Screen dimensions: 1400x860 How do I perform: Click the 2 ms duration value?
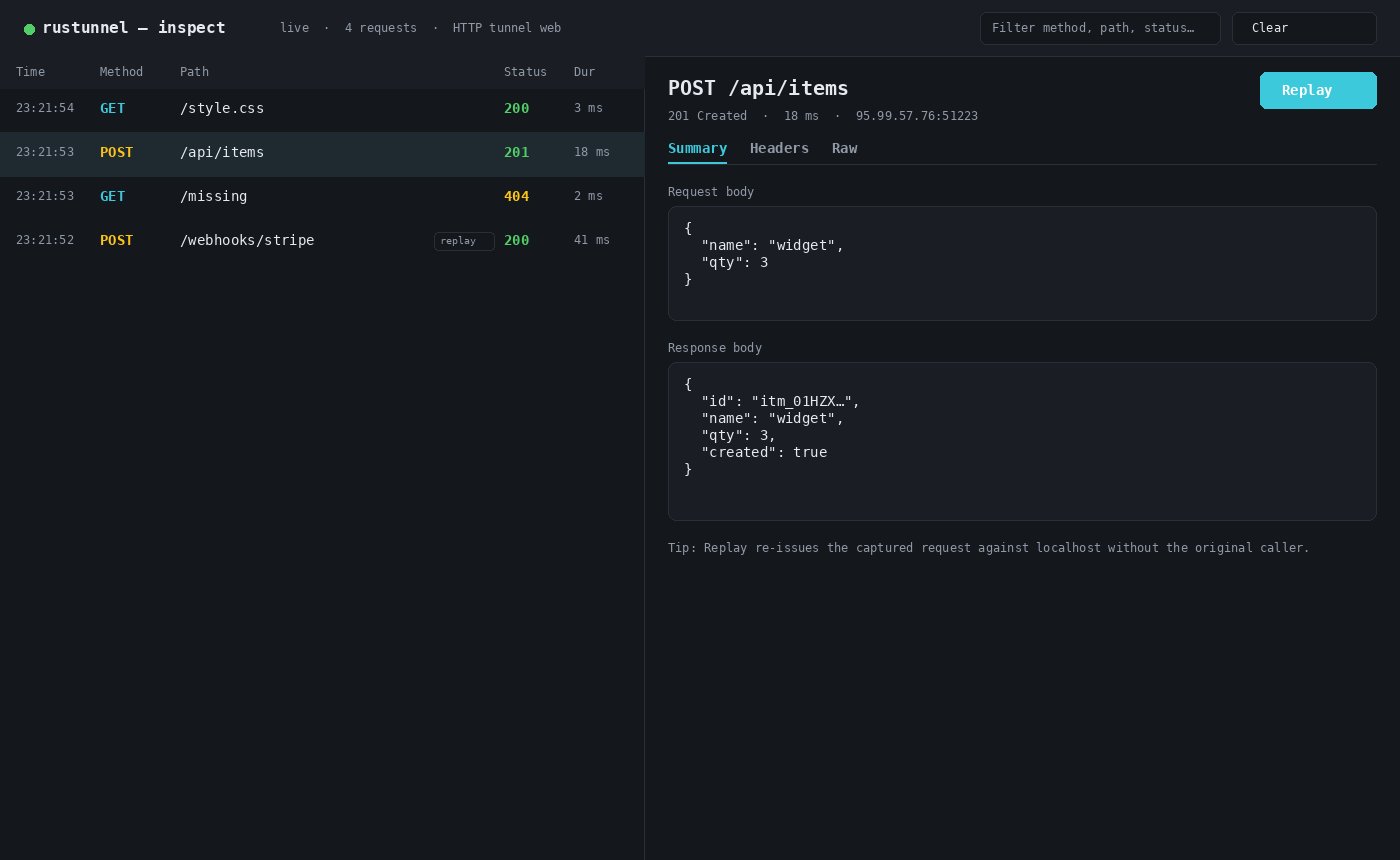click(x=588, y=196)
